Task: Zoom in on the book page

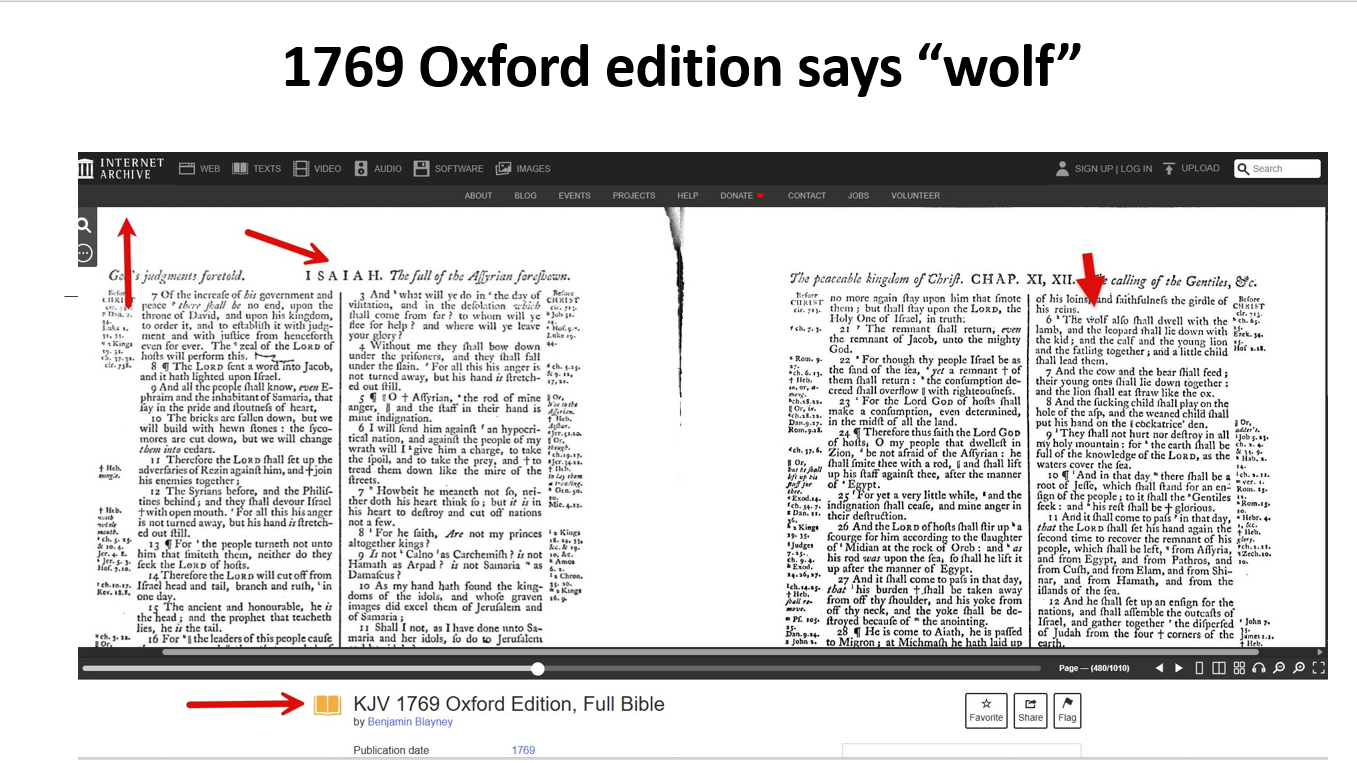Action: (1299, 668)
